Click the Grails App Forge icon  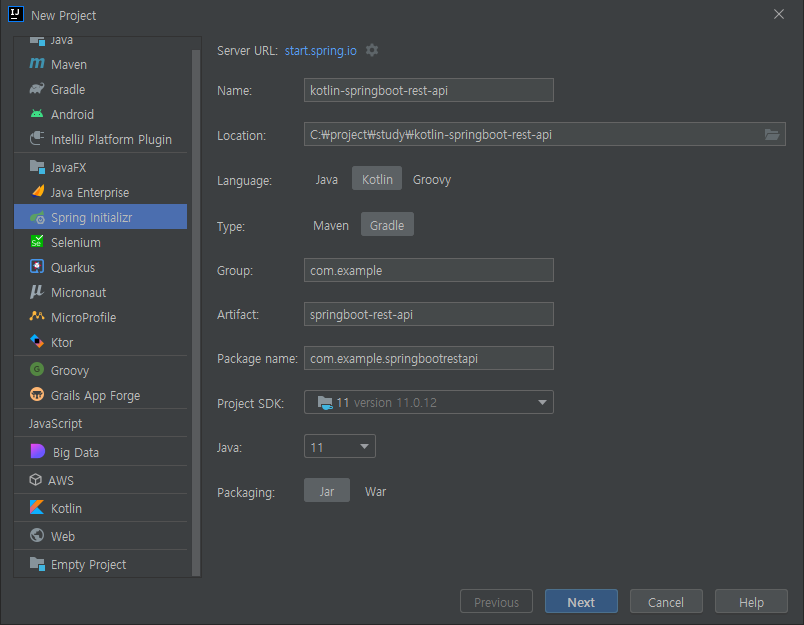pos(37,394)
